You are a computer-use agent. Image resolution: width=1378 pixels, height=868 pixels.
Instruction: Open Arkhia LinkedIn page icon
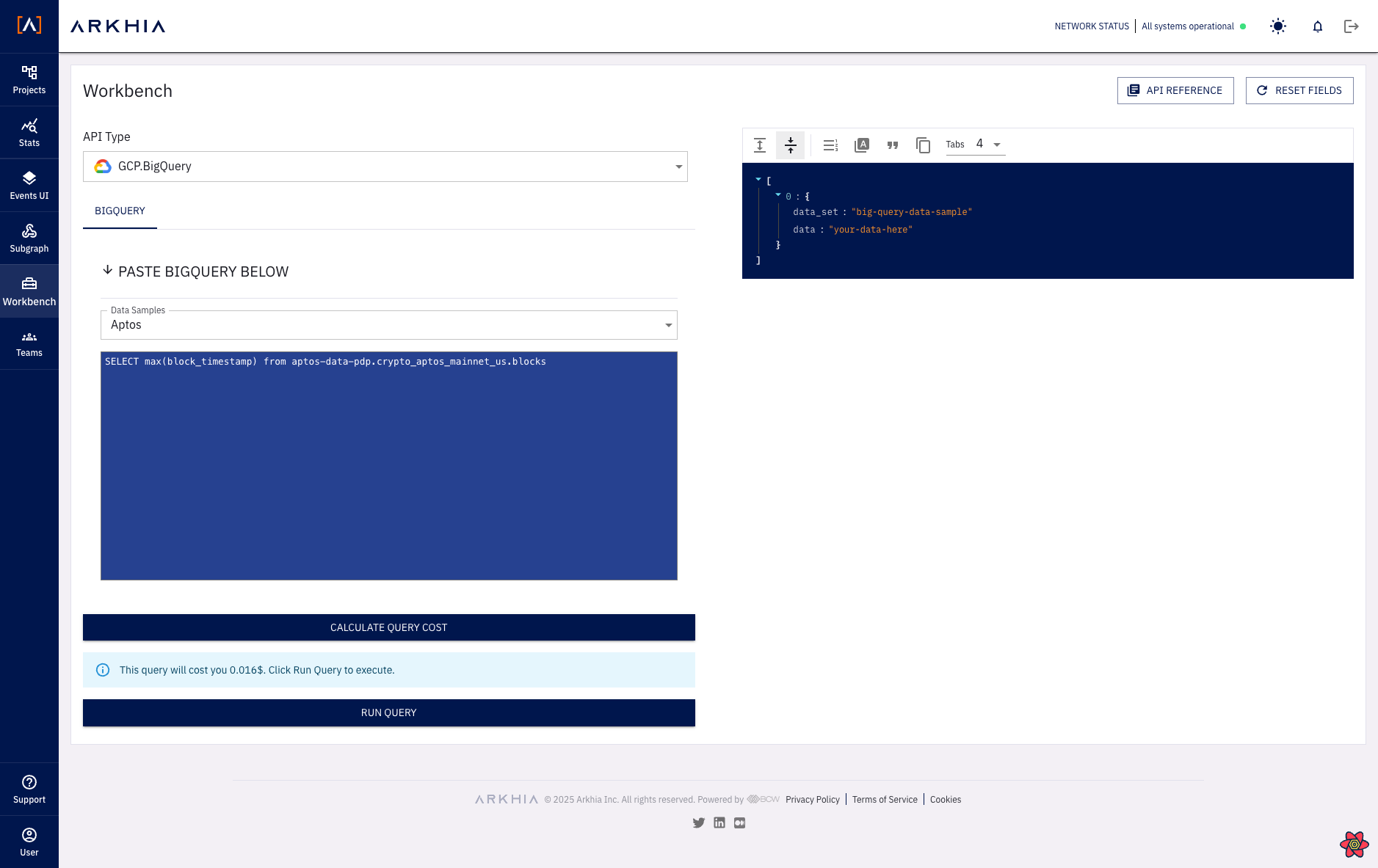[719, 823]
